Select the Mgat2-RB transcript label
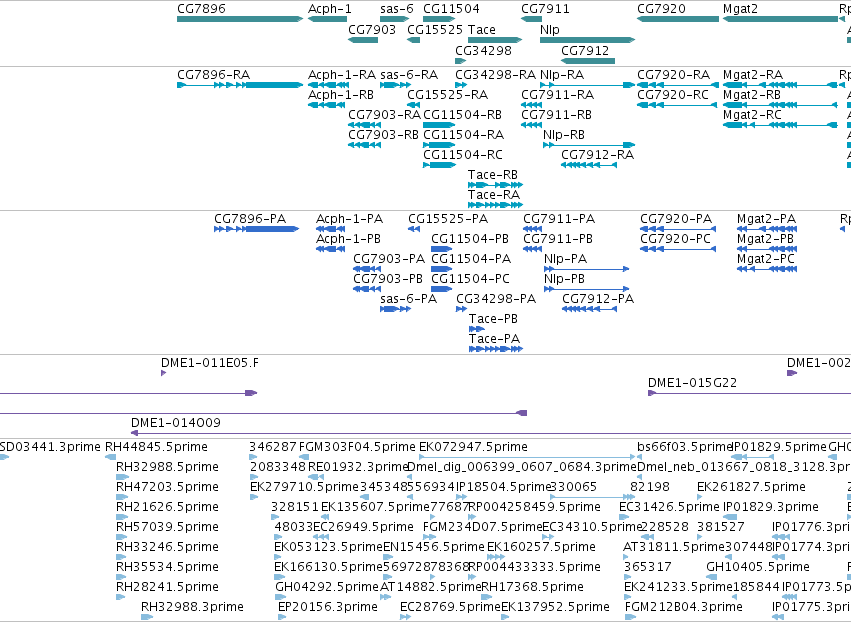The image size is (851, 622). (752, 94)
